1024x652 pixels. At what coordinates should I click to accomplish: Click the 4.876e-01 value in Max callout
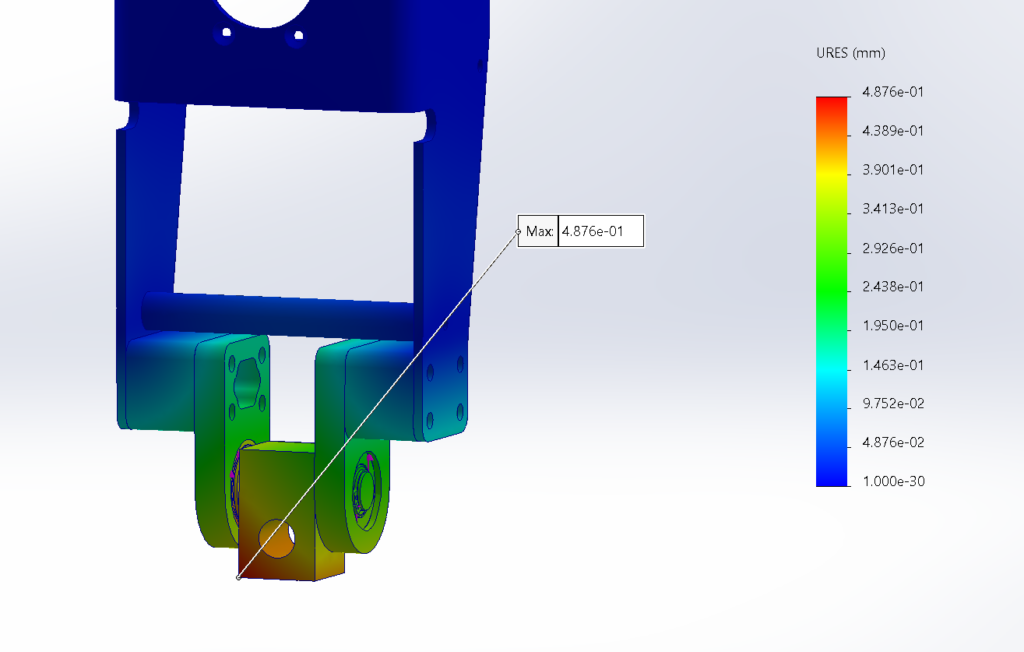pos(593,231)
